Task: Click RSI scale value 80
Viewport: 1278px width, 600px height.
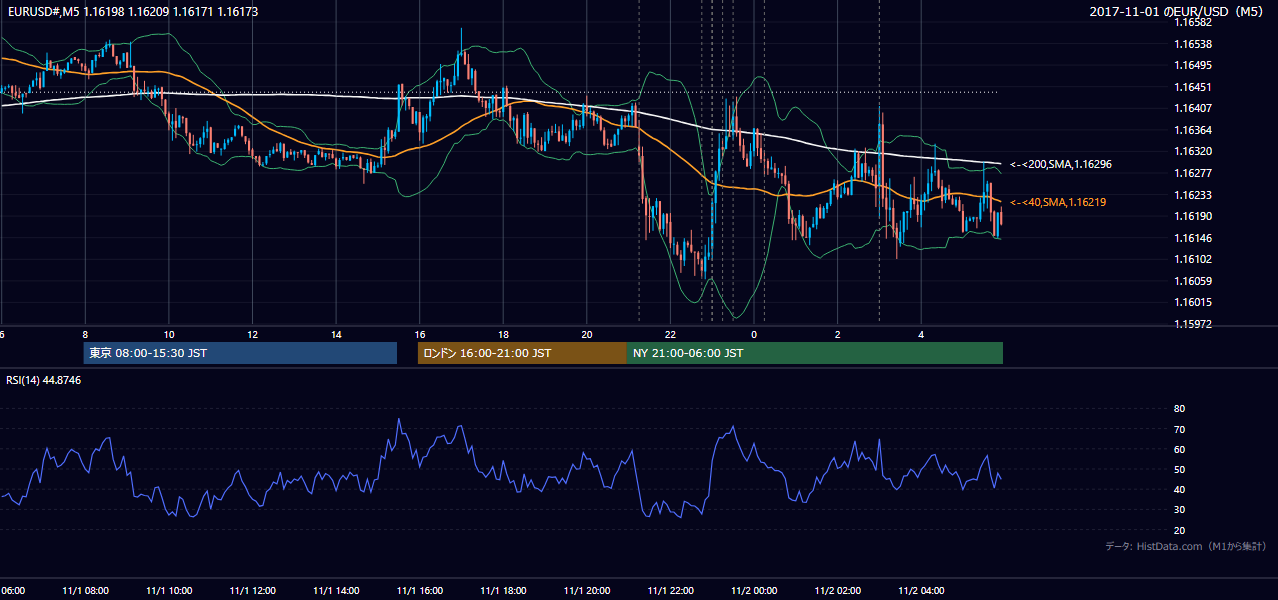Action: (1179, 409)
